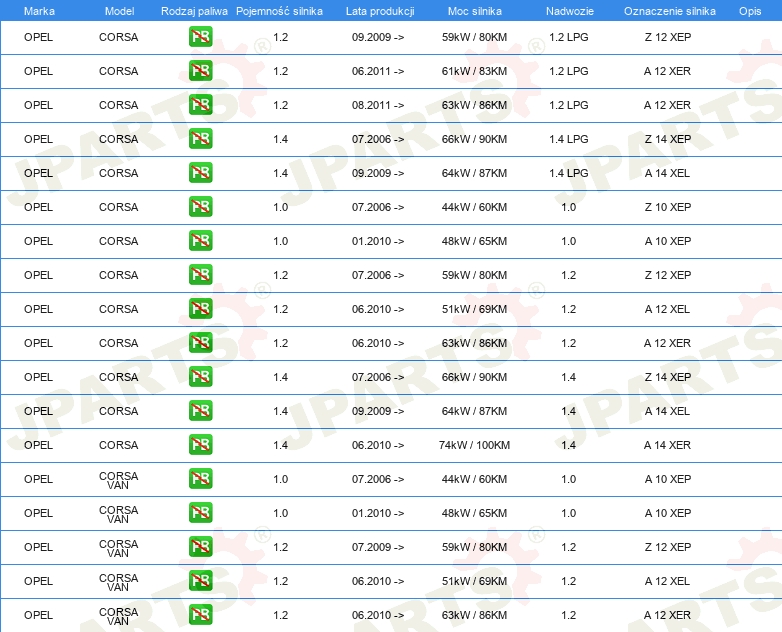The height and width of the screenshot is (632, 782).
Task: Click 'OPEL' in the 61kW / 83KM row
Action: click(38, 71)
